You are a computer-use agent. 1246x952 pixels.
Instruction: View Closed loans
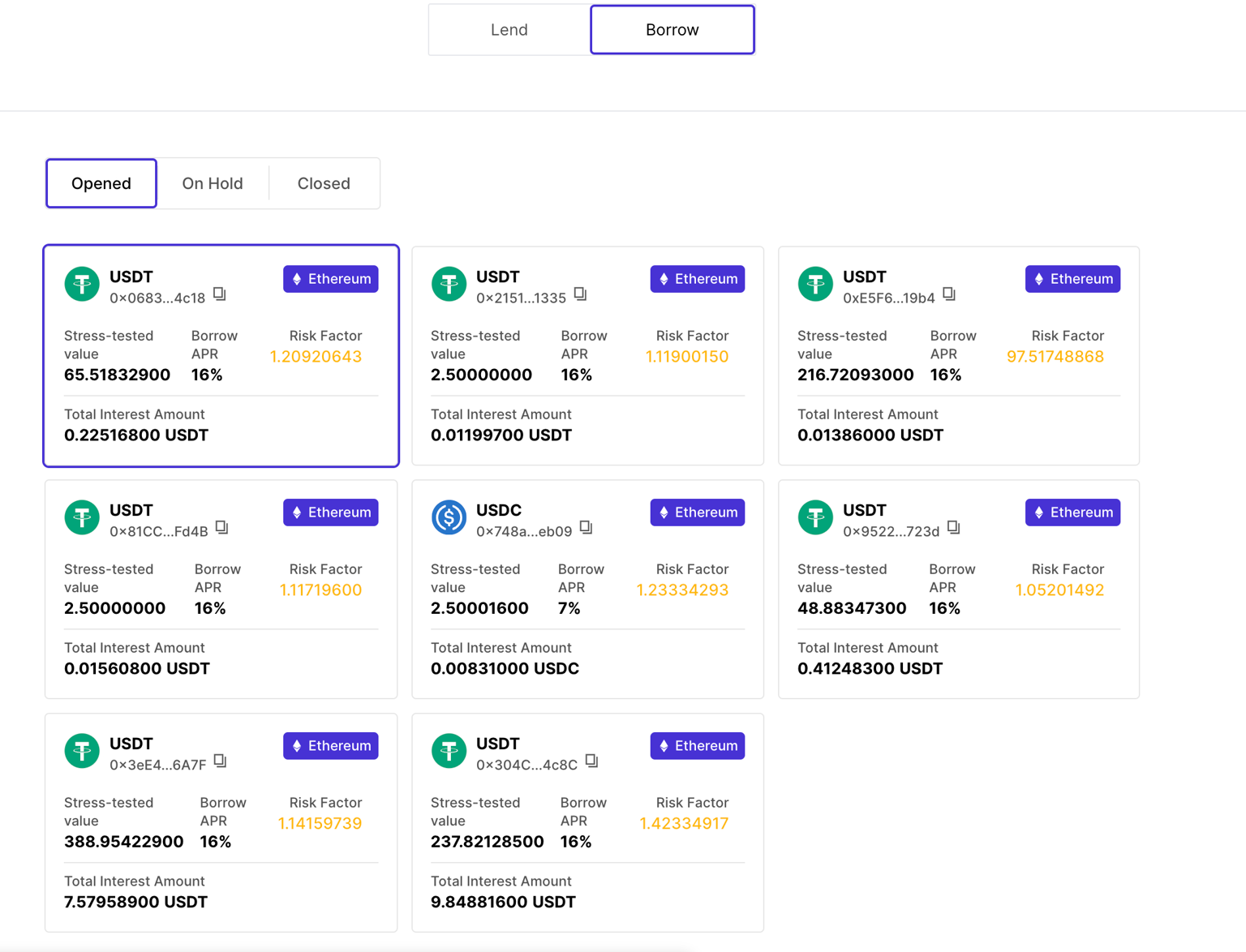[324, 183]
